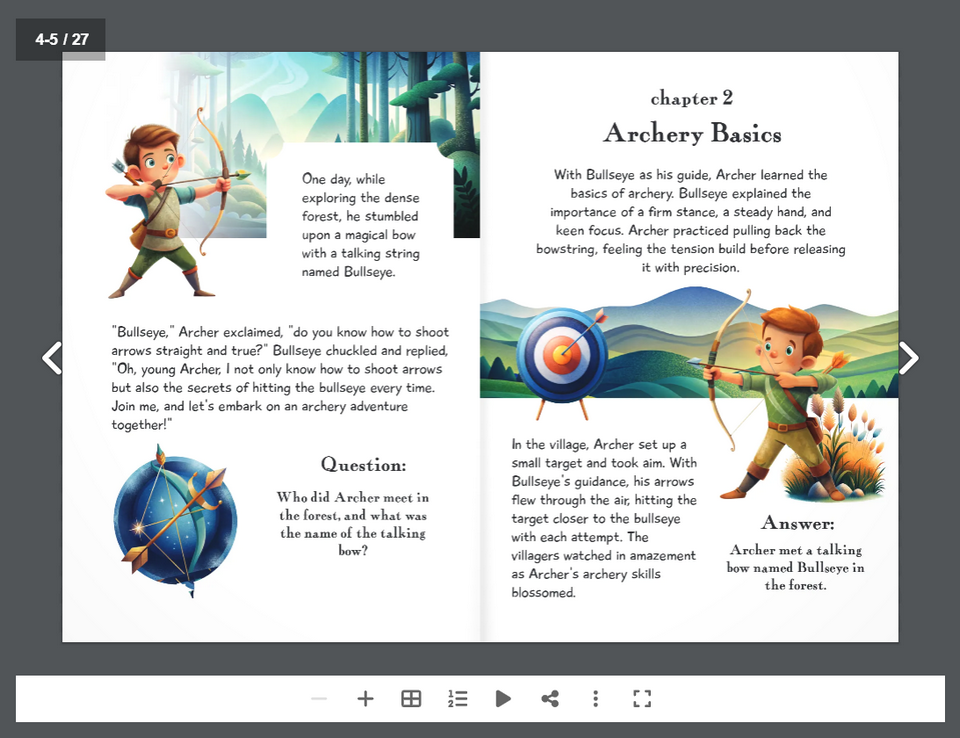Open the table of contents
The width and height of the screenshot is (960, 738).
[457, 698]
